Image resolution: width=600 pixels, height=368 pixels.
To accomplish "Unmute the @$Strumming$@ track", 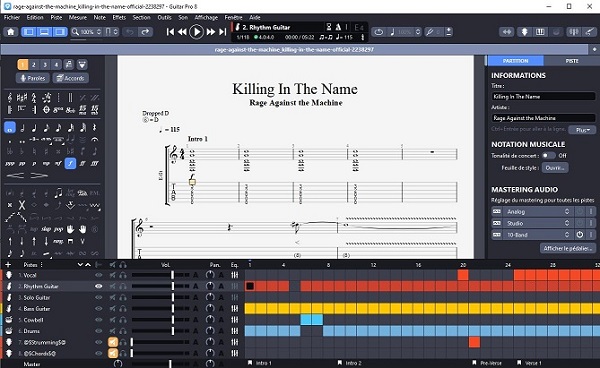I will tap(112, 342).
